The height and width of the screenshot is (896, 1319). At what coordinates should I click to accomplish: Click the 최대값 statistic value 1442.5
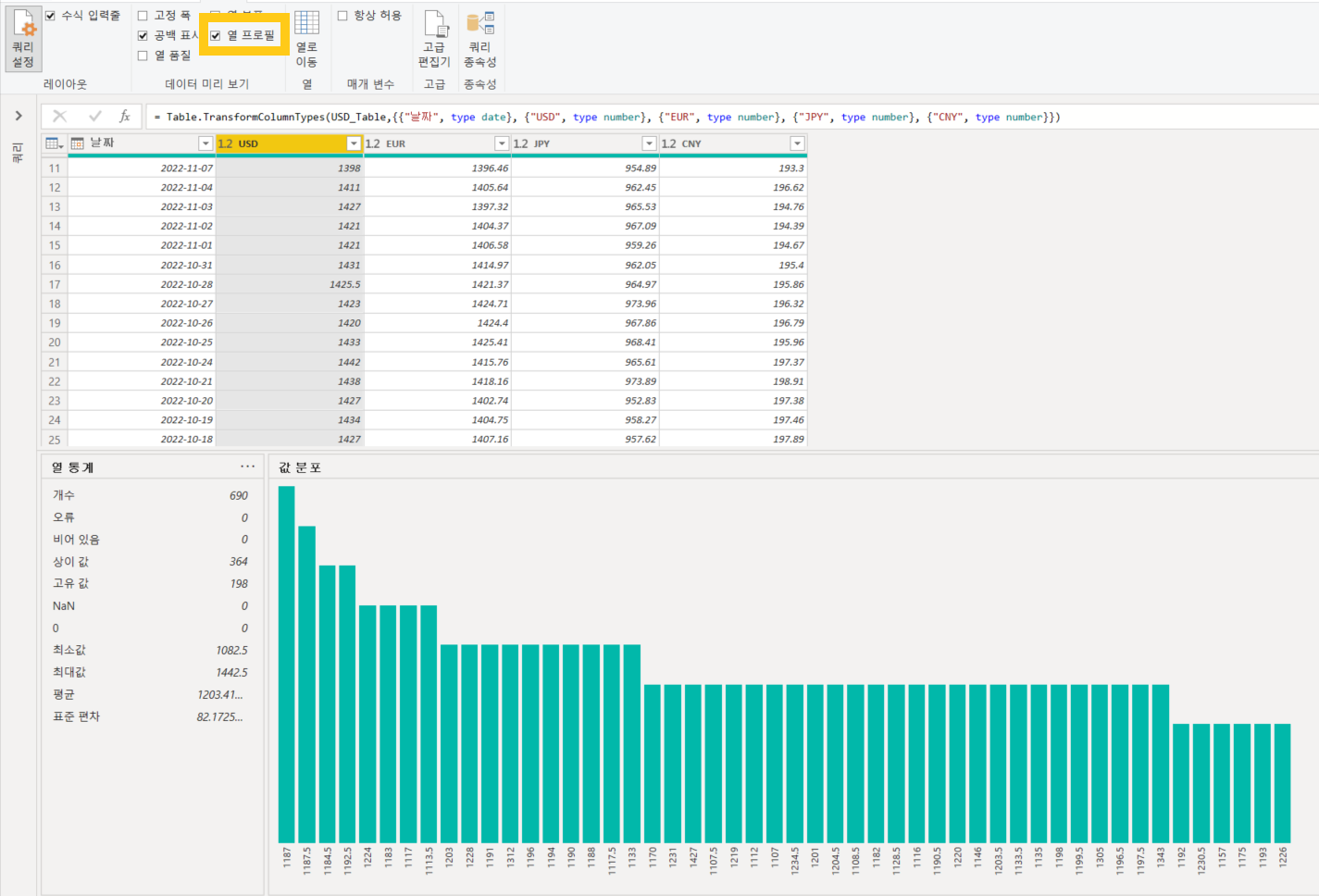(x=231, y=672)
